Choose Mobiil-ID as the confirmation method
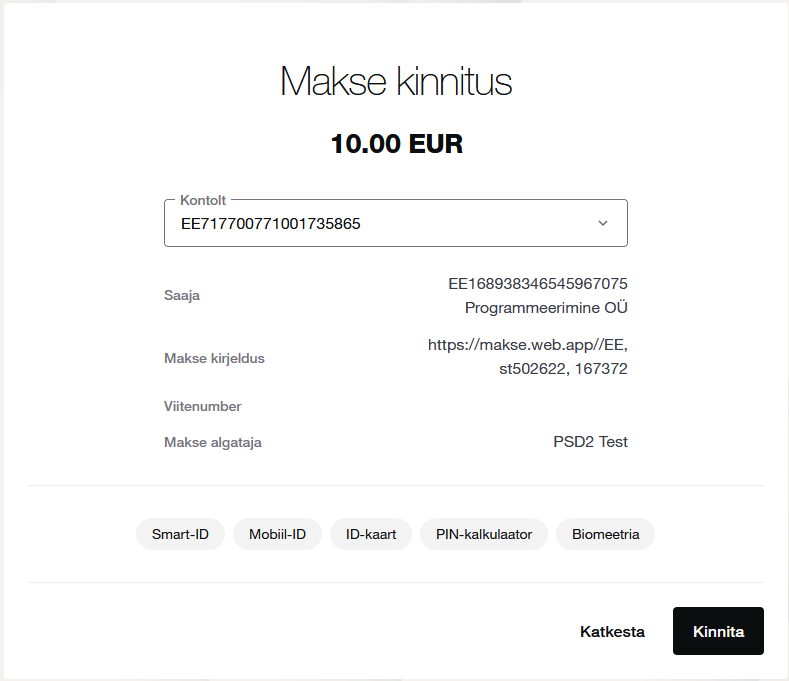Screen dimensions: 789x681 277,534
